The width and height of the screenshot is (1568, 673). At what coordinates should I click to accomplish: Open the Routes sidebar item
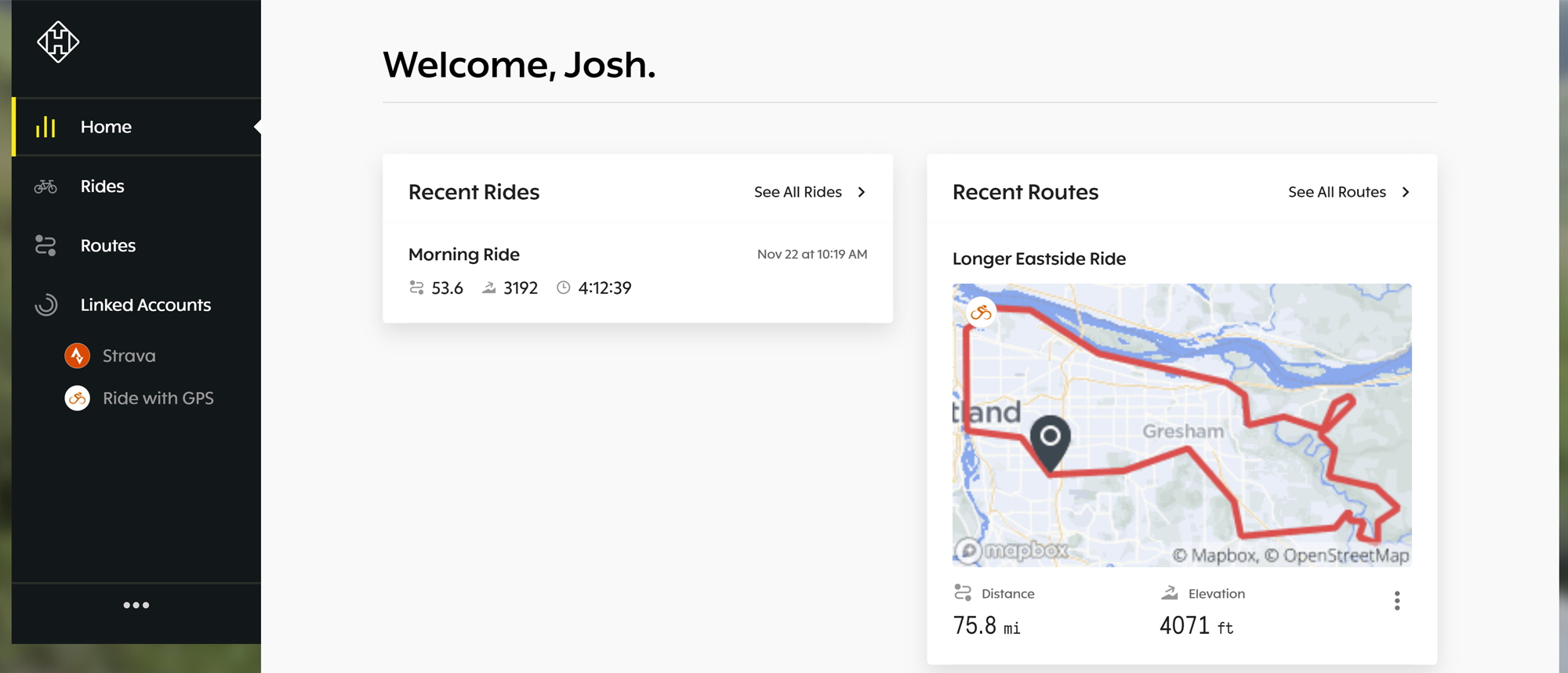coord(108,246)
